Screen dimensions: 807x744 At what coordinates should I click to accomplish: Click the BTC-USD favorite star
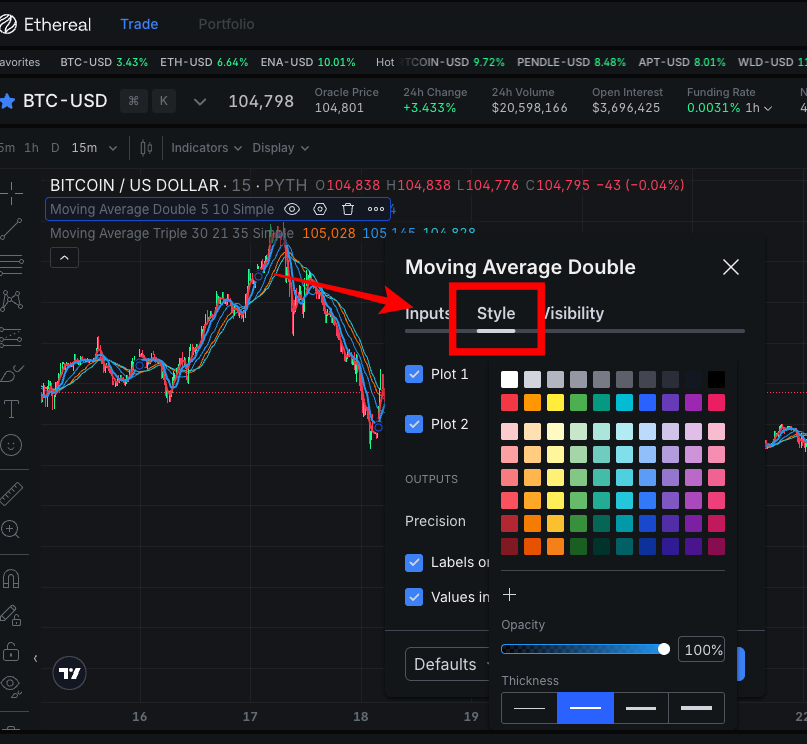(x=7, y=101)
